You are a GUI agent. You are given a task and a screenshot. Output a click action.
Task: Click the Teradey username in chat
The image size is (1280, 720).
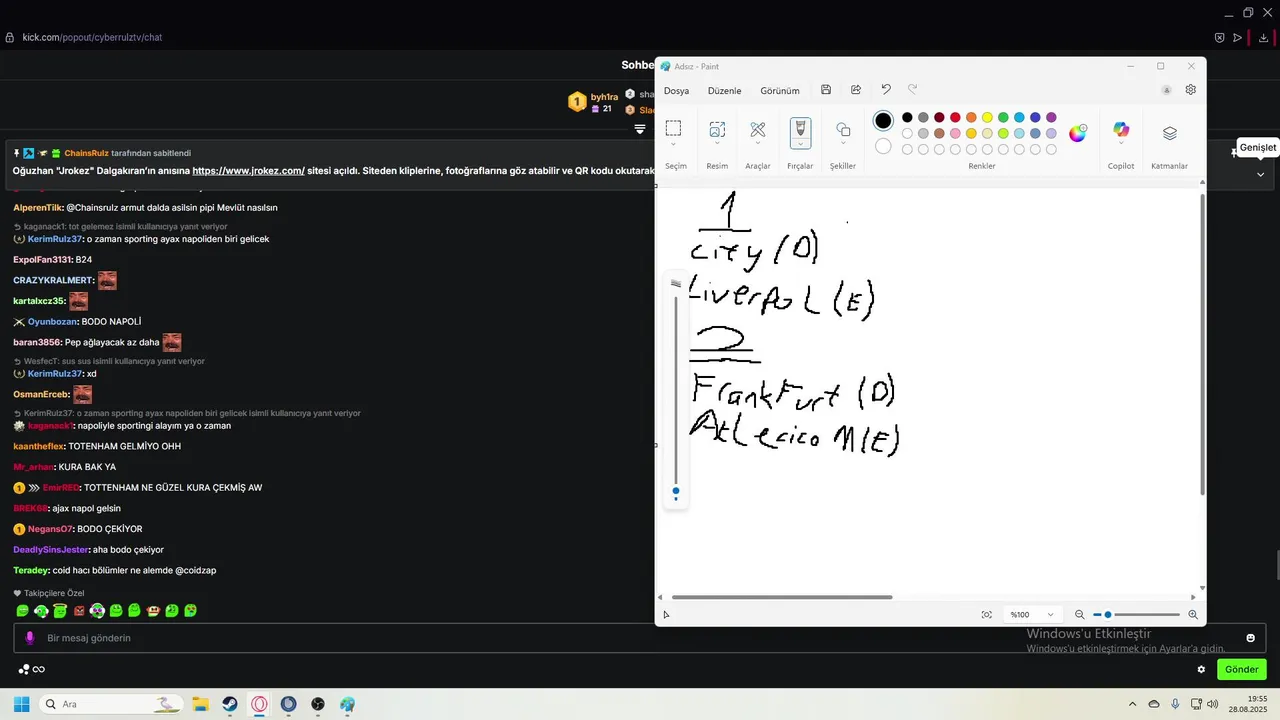pyautogui.click(x=31, y=571)
